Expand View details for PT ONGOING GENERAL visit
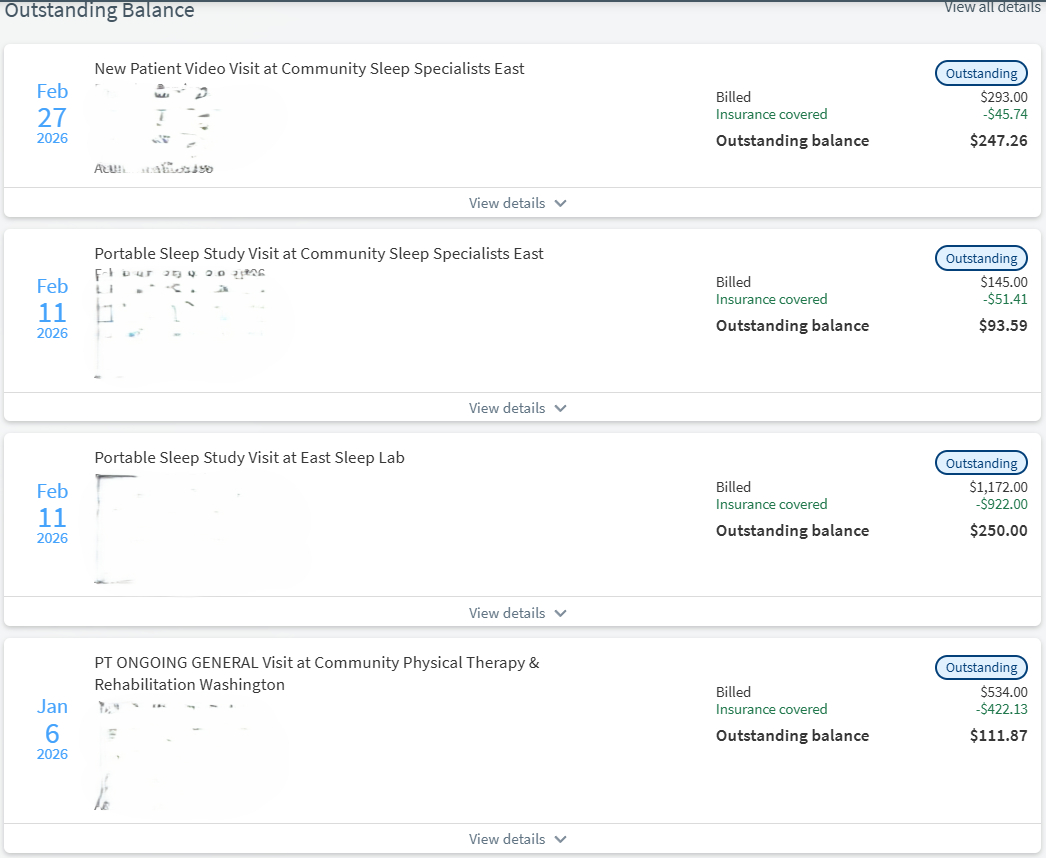The height and width of the screenshot is (858, 1046). click(517, 839)
